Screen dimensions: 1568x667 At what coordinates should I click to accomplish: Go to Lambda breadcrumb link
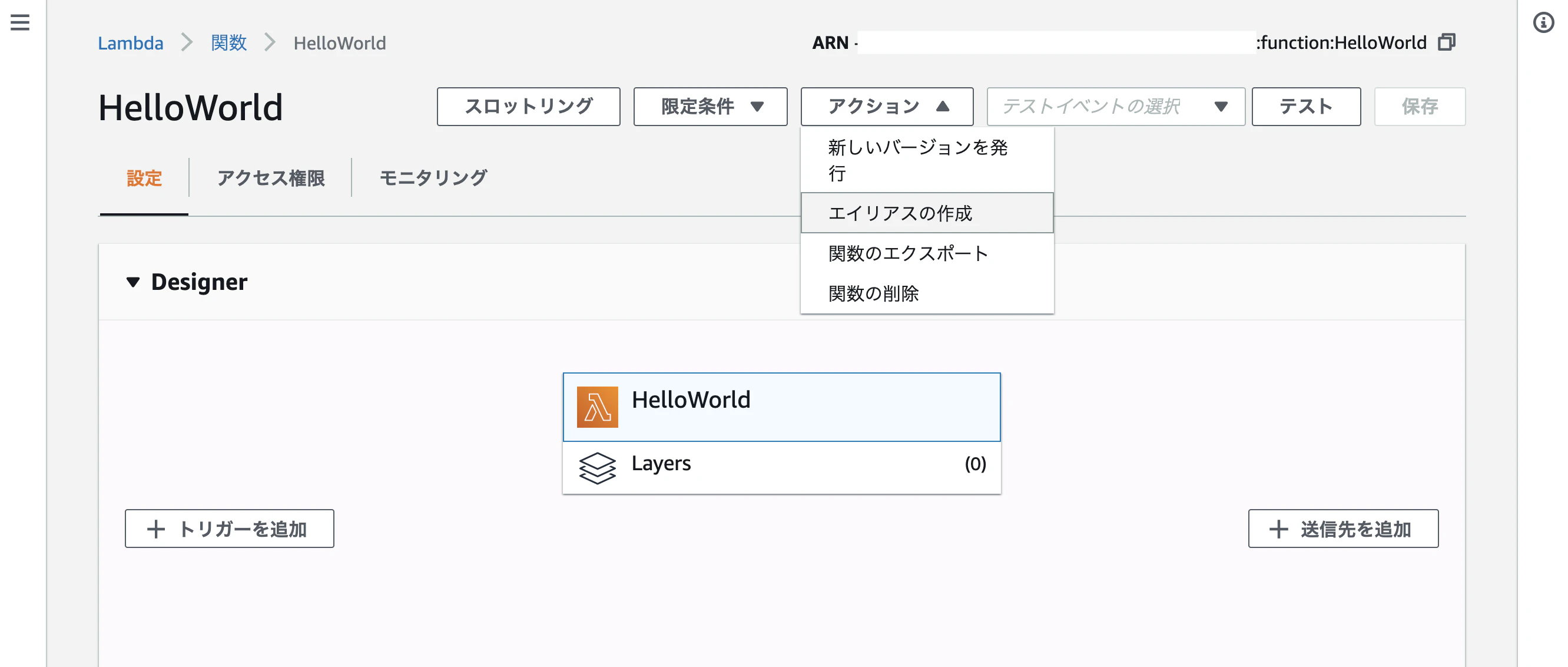[x=130, y=43]
